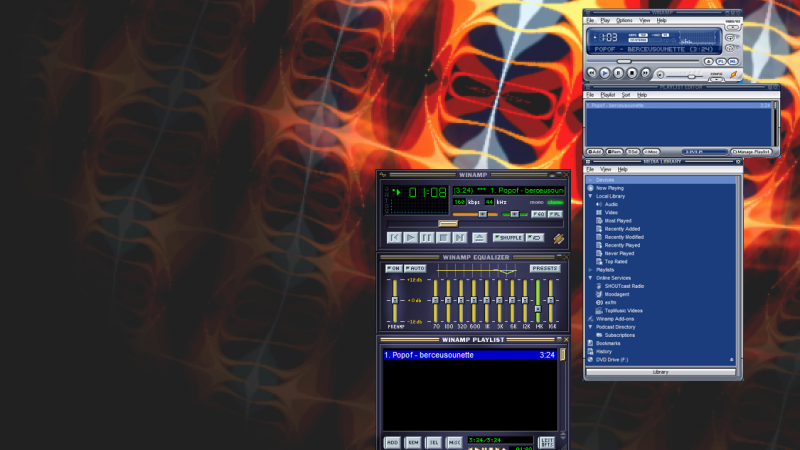Stop playback in classic Winamp player
Screen dimensions: 800x450
click(443, 238)
